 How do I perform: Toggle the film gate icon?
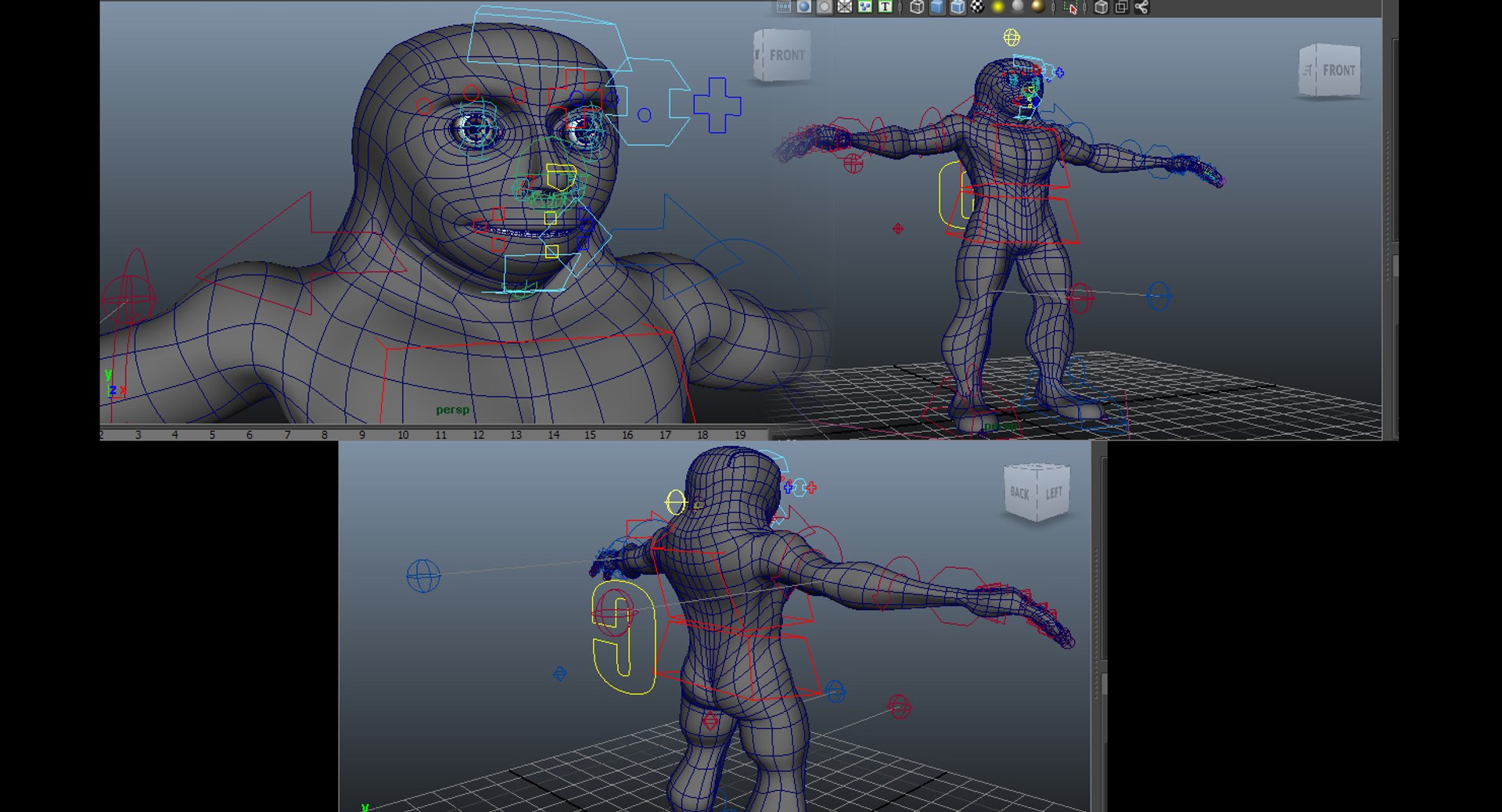point(784,7)
